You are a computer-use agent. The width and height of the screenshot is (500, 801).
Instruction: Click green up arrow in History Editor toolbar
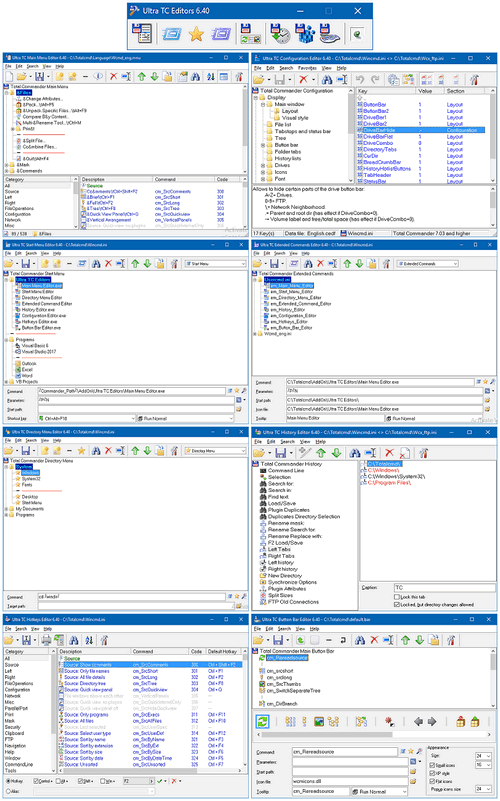coord(321,453)
